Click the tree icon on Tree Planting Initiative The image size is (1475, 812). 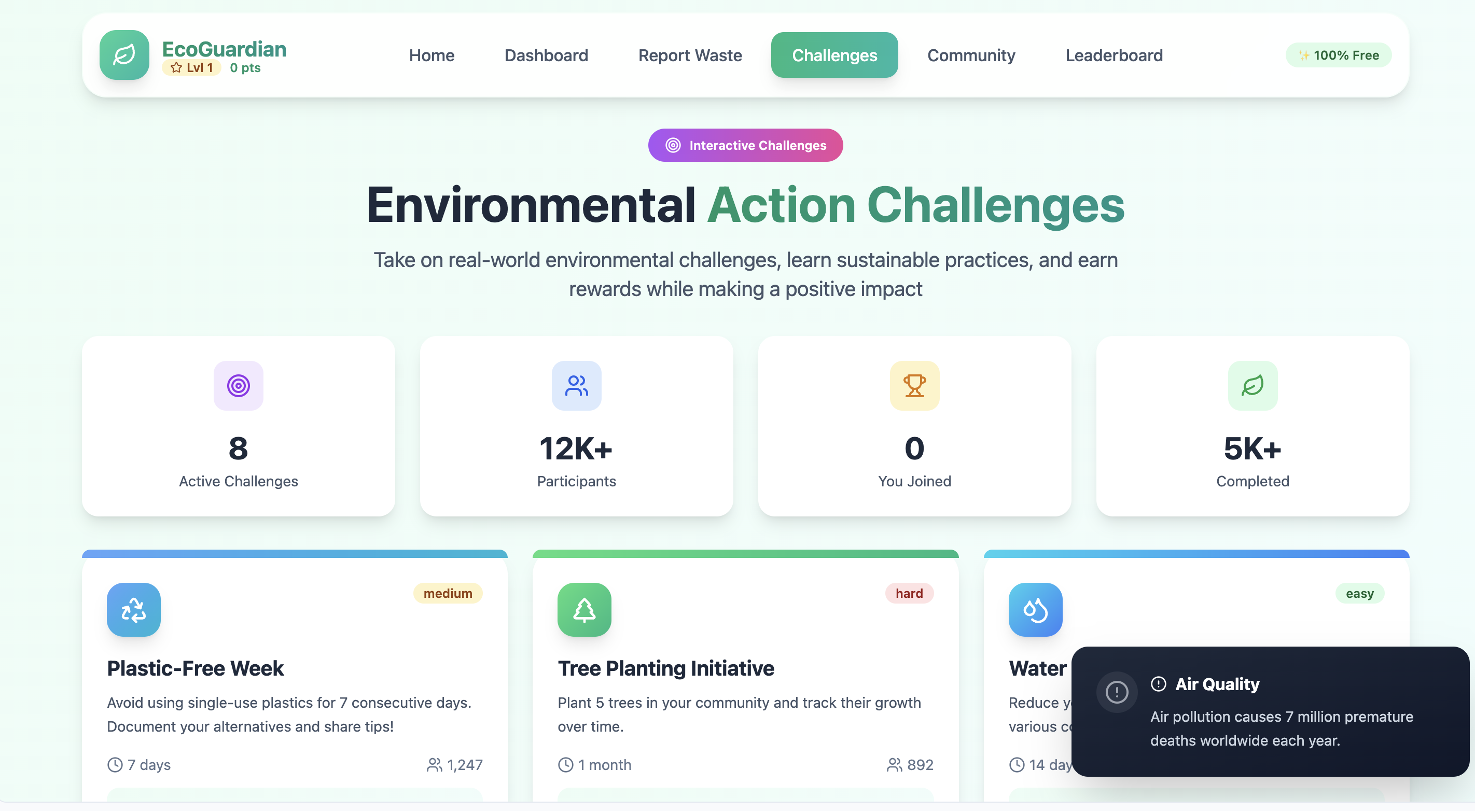click(x=584, y=610)
